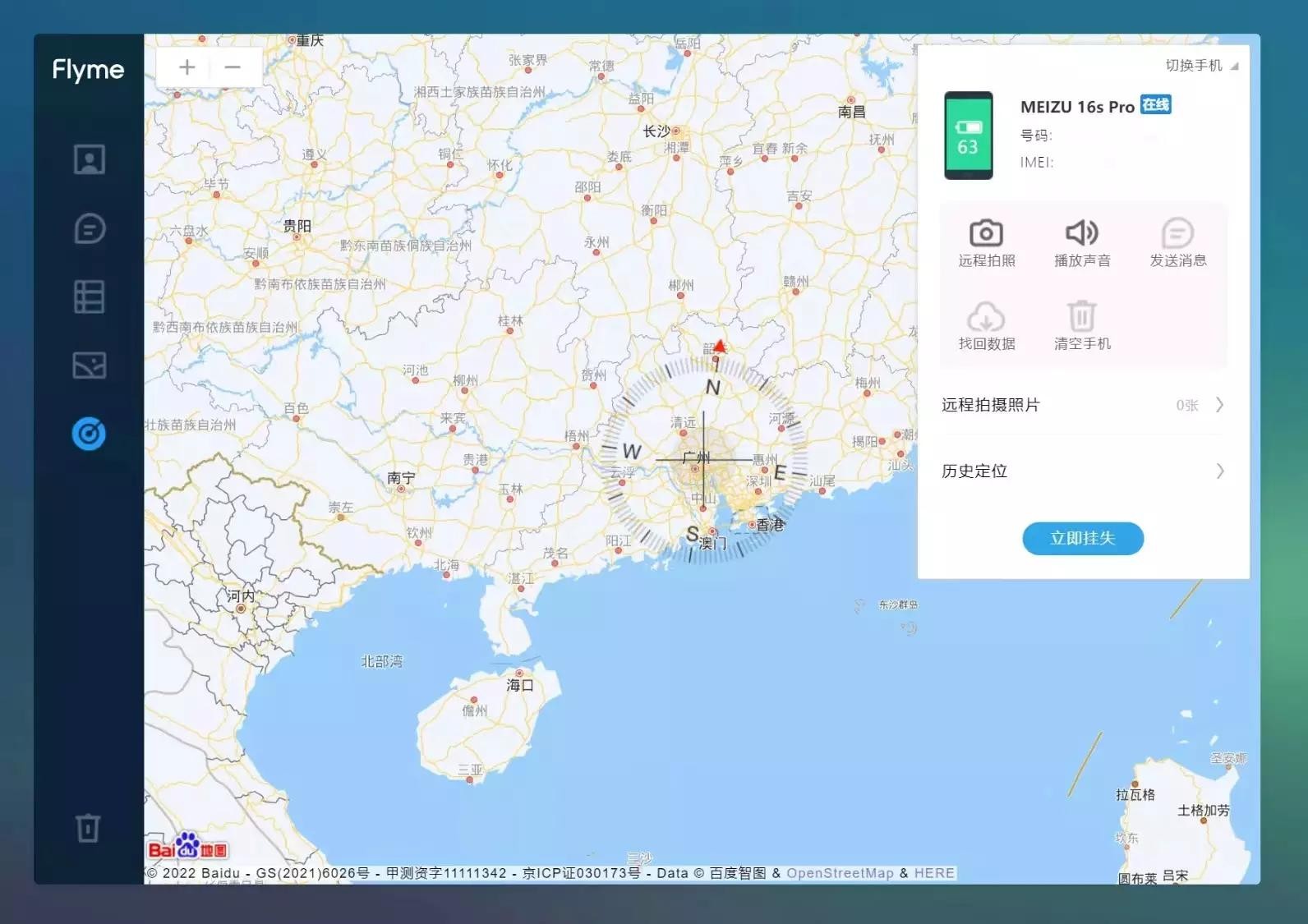Open the Messages icon in sidebar

tap(89, 228)
